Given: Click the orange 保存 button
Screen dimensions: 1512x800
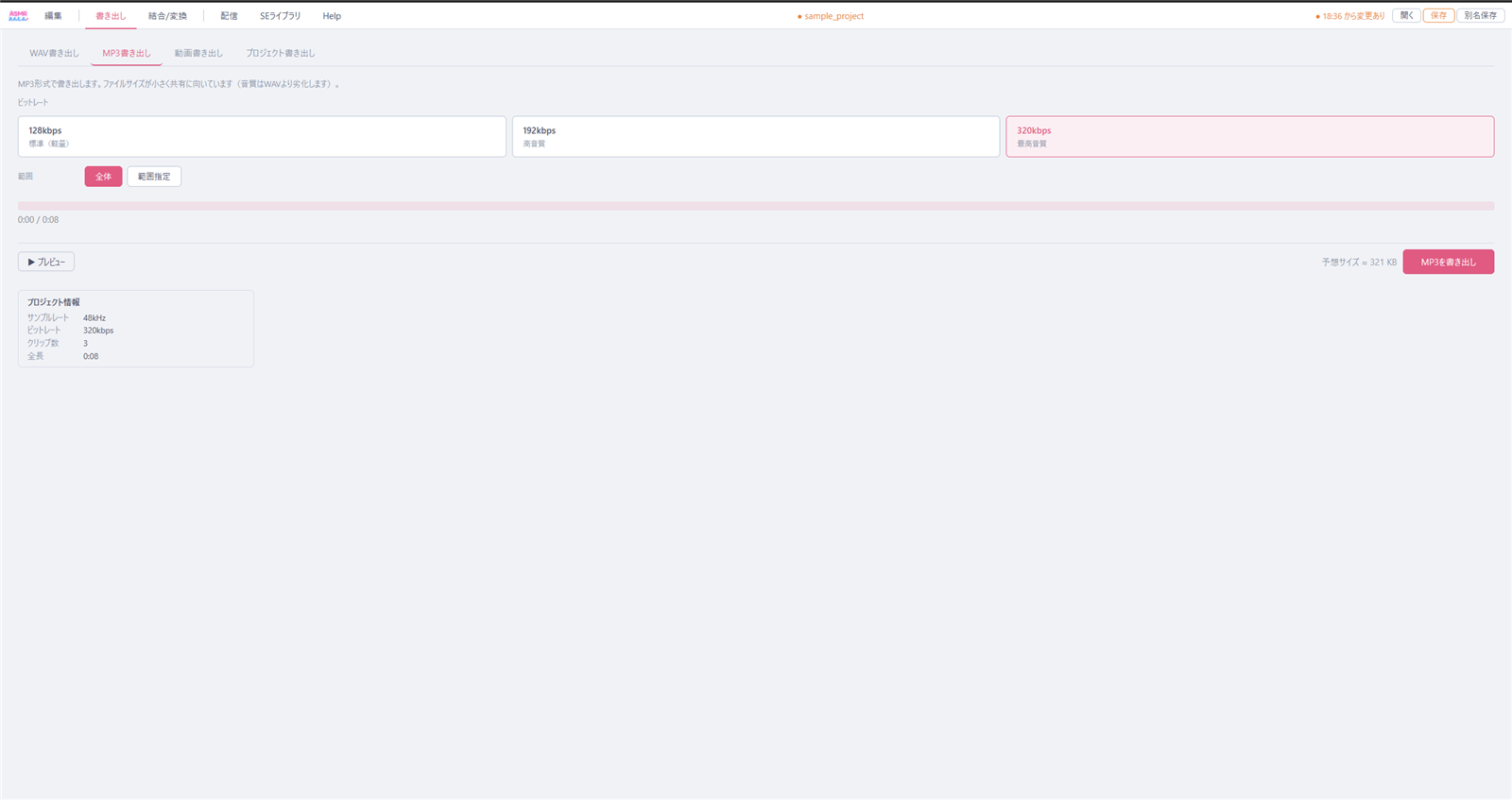Looking at the screenshot, I should pos(1438,16).
